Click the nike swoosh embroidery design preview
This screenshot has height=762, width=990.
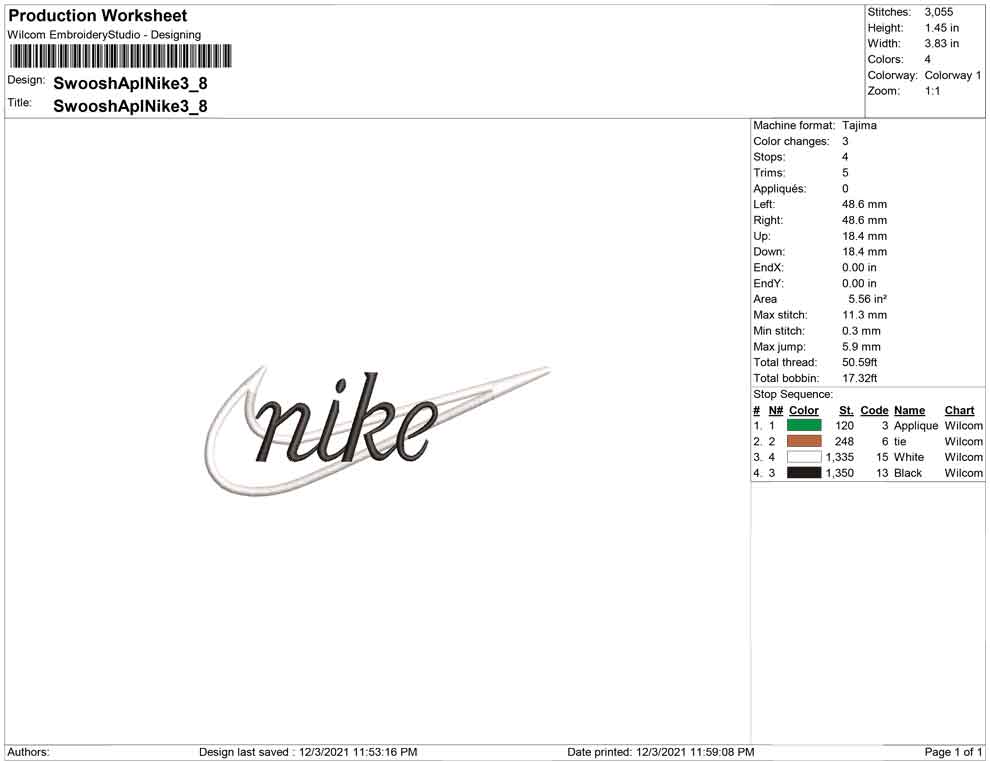click(378, 431)
